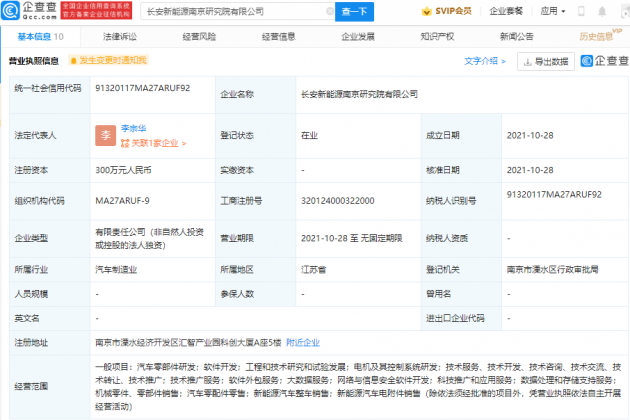This screenshot has width=630, height=420.
Task: Click the 李宗华 name link
Action: (x=135, y=128)
